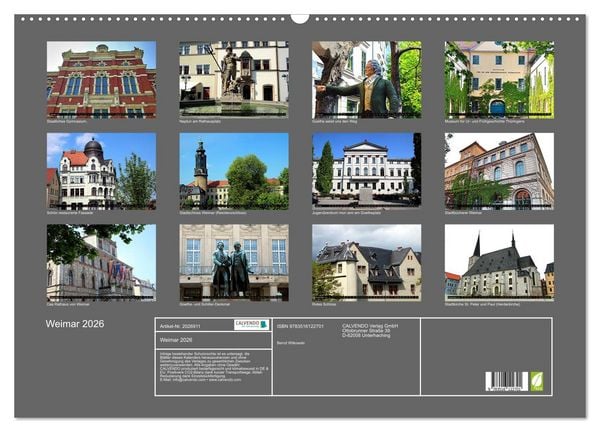Select the white domed corner building photo
Screen dimensions: 600x432
[101, 171]
